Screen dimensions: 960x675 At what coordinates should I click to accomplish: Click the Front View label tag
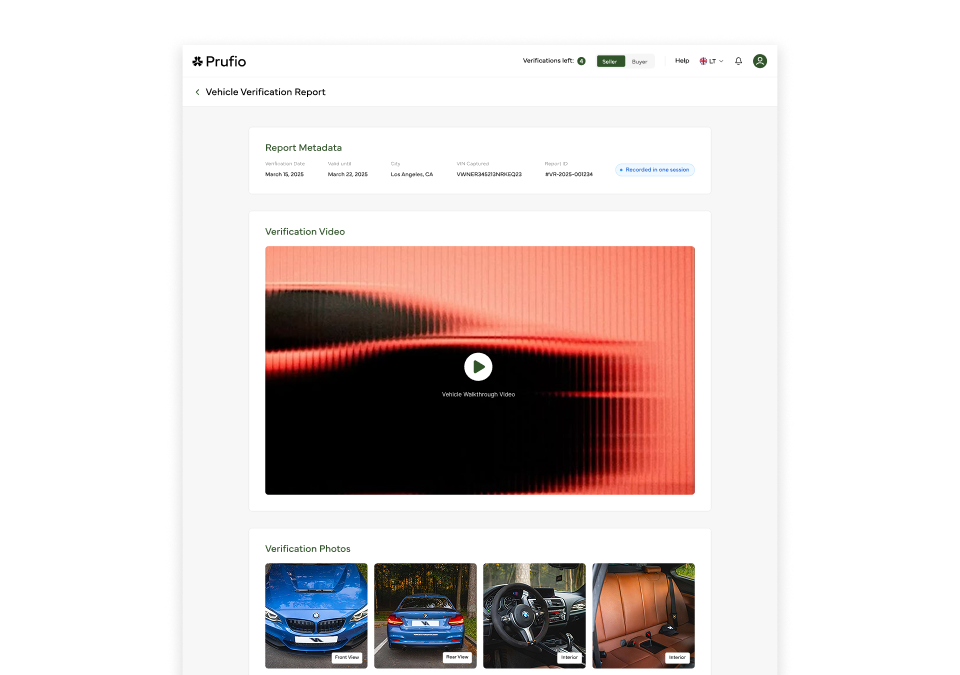347,657
